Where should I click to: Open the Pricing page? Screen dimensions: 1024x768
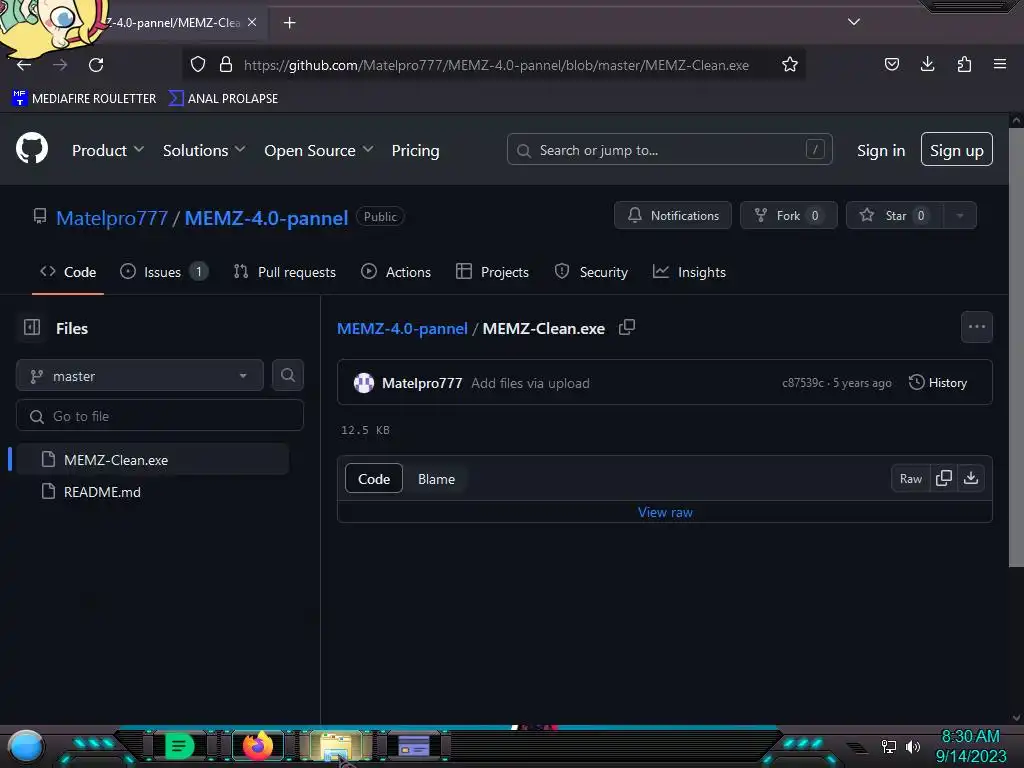pos(415,150)
